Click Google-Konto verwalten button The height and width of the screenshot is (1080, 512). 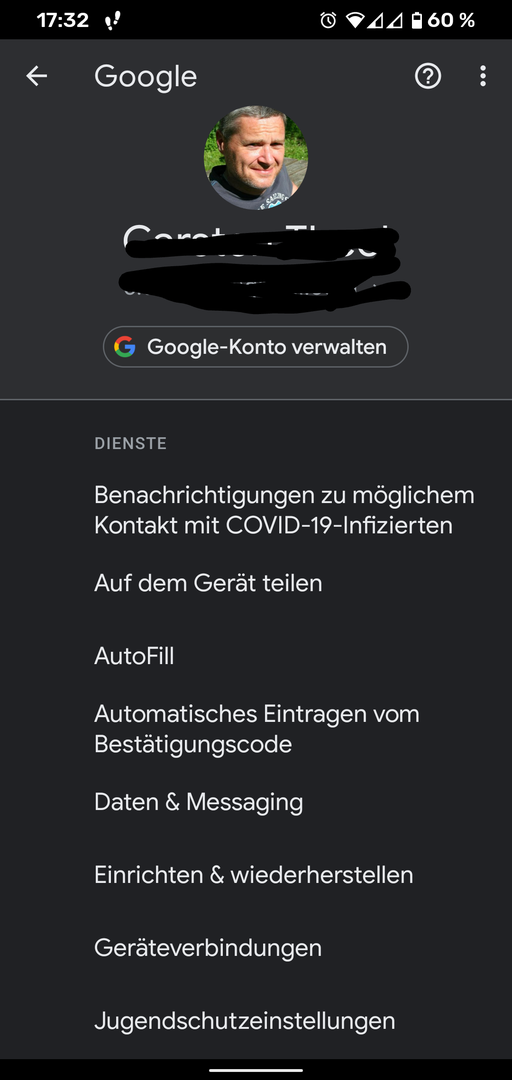pos(256,346)
